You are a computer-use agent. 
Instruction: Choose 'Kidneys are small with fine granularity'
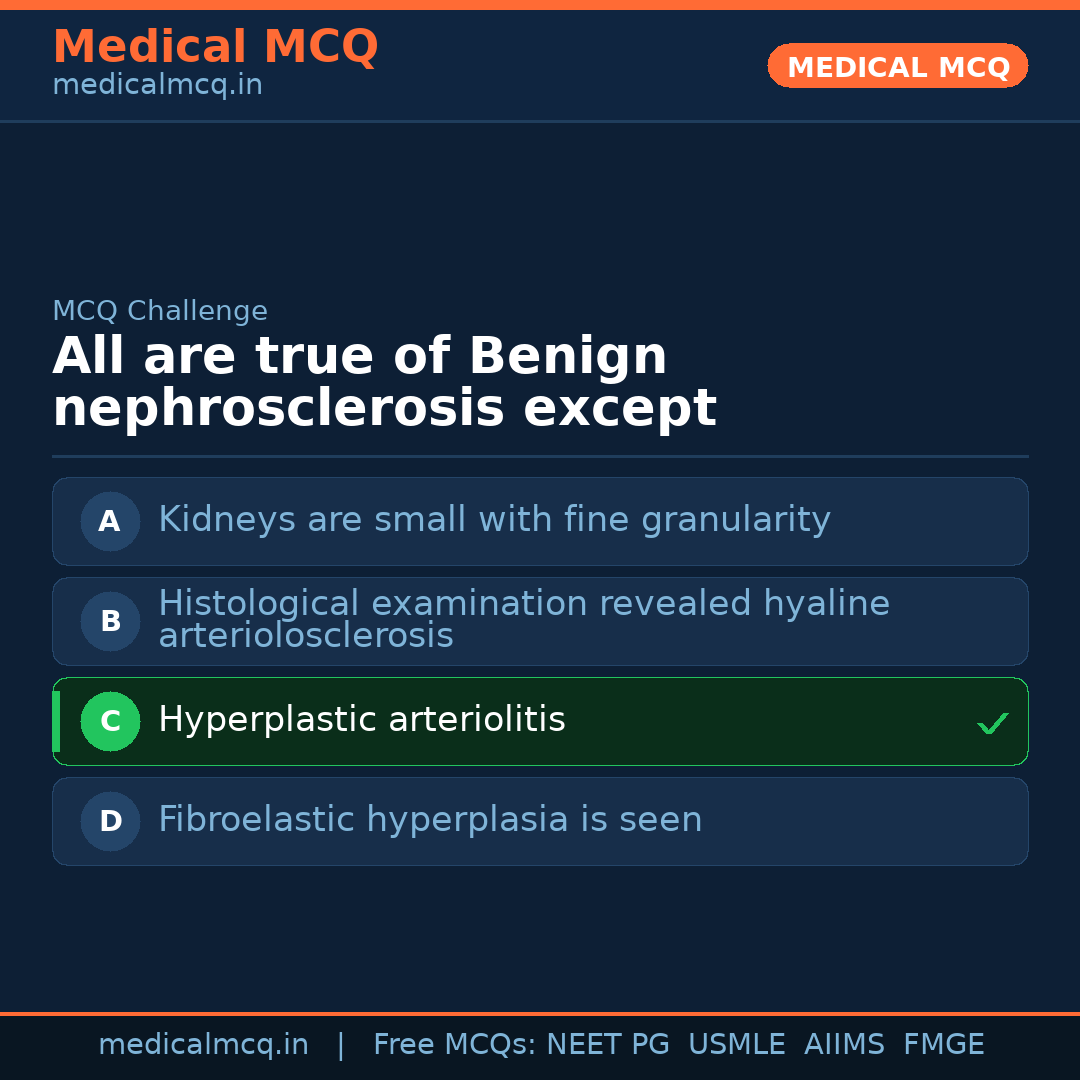tap(494, 520)
